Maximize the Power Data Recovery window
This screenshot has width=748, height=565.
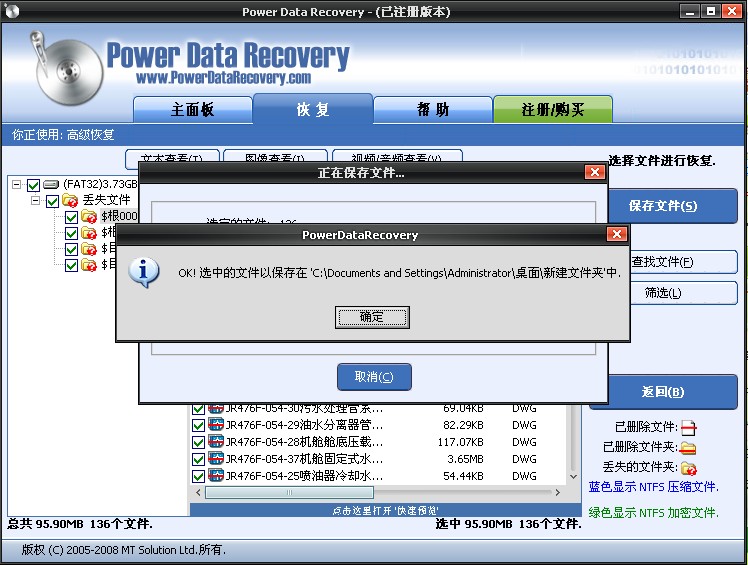711,11
